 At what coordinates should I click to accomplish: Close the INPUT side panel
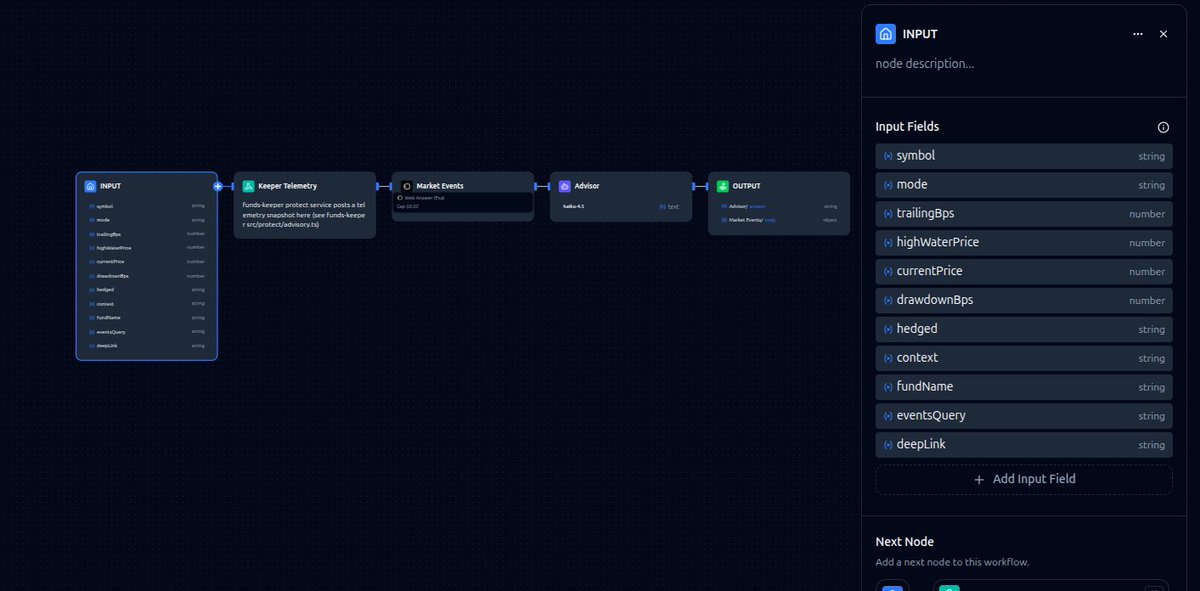click(x=1163, y=34)
